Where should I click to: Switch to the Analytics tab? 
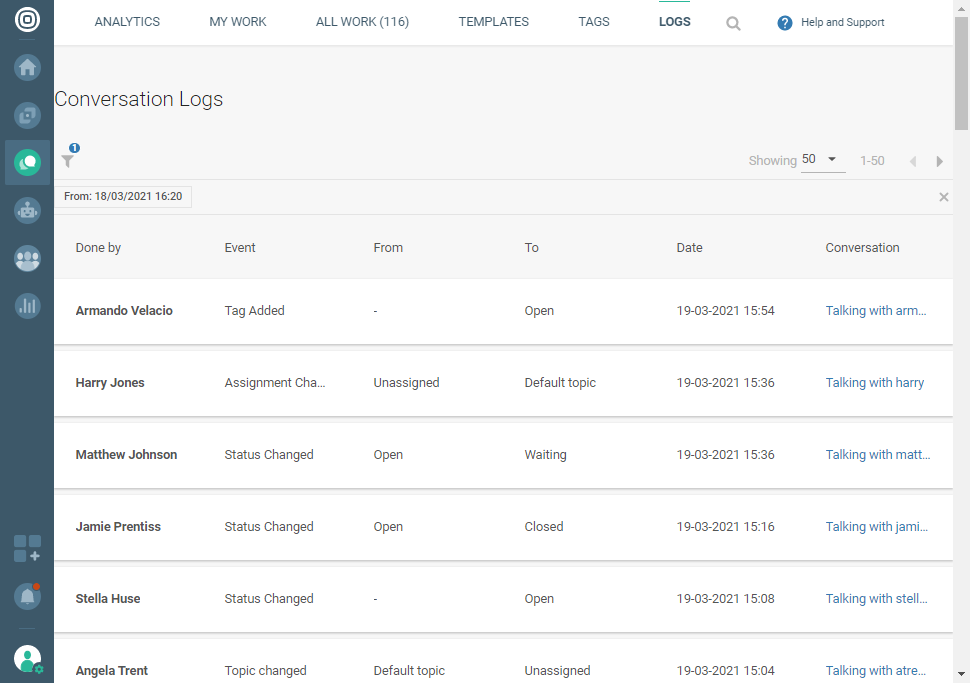pos(127,22)
